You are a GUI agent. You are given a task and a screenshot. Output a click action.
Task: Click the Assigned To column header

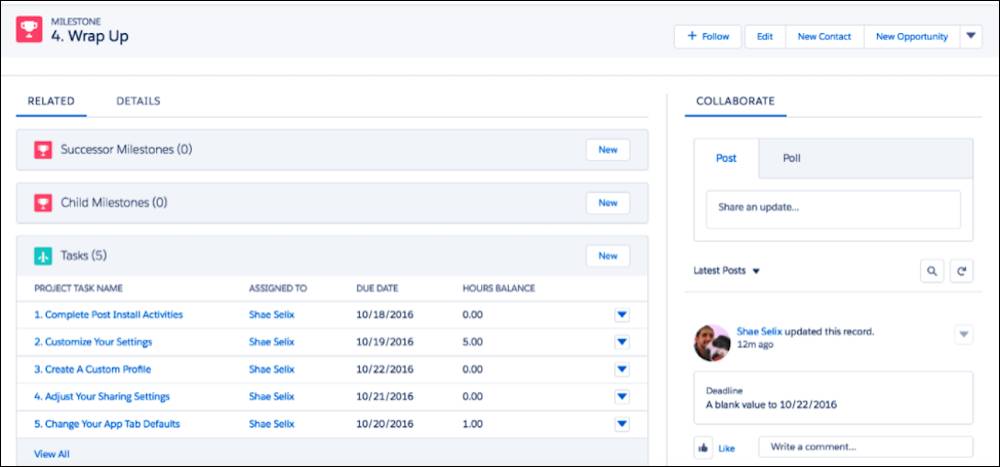(278, 288)
